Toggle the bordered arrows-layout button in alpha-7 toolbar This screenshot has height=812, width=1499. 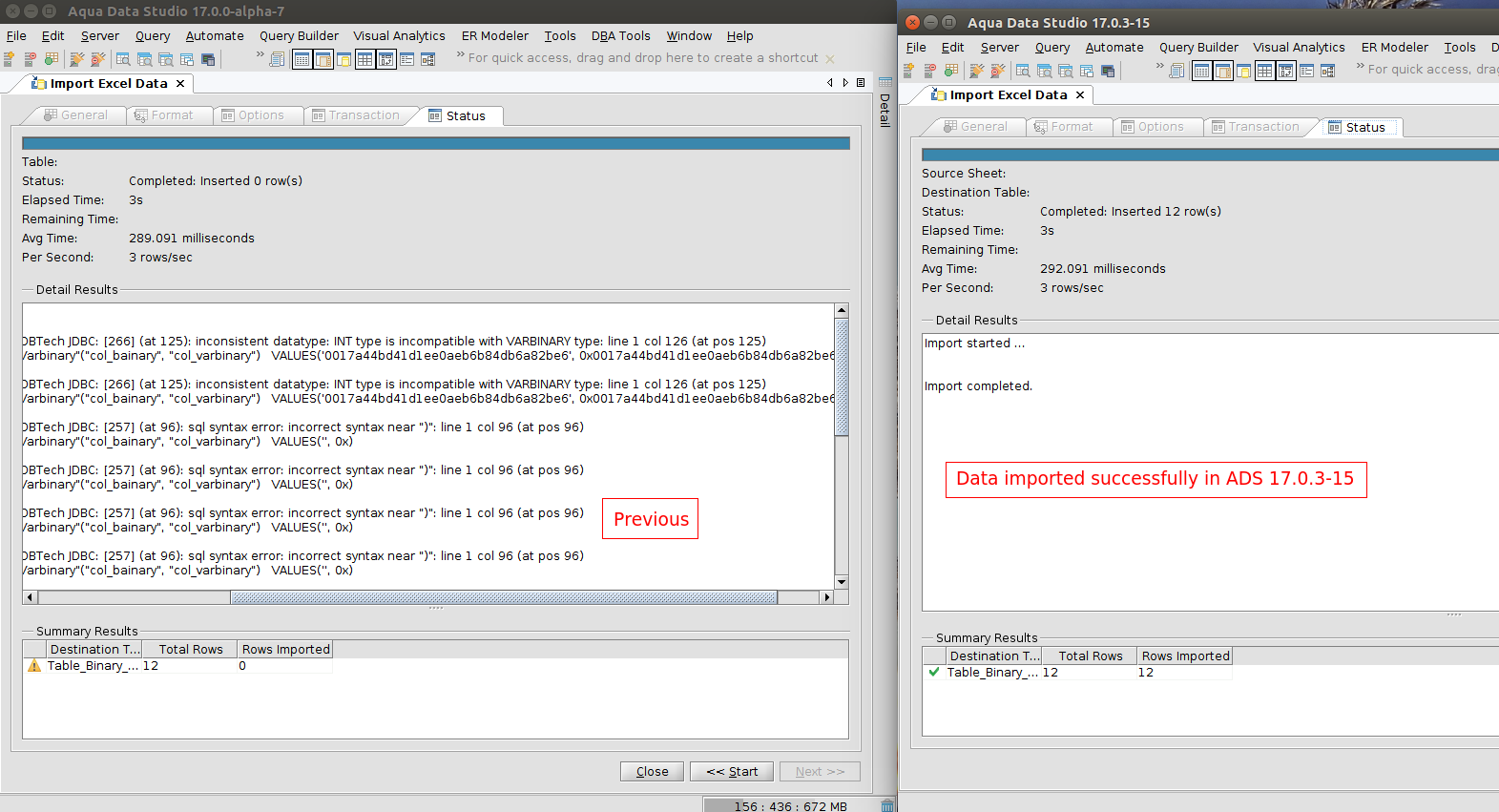click(x=385, y=59)
